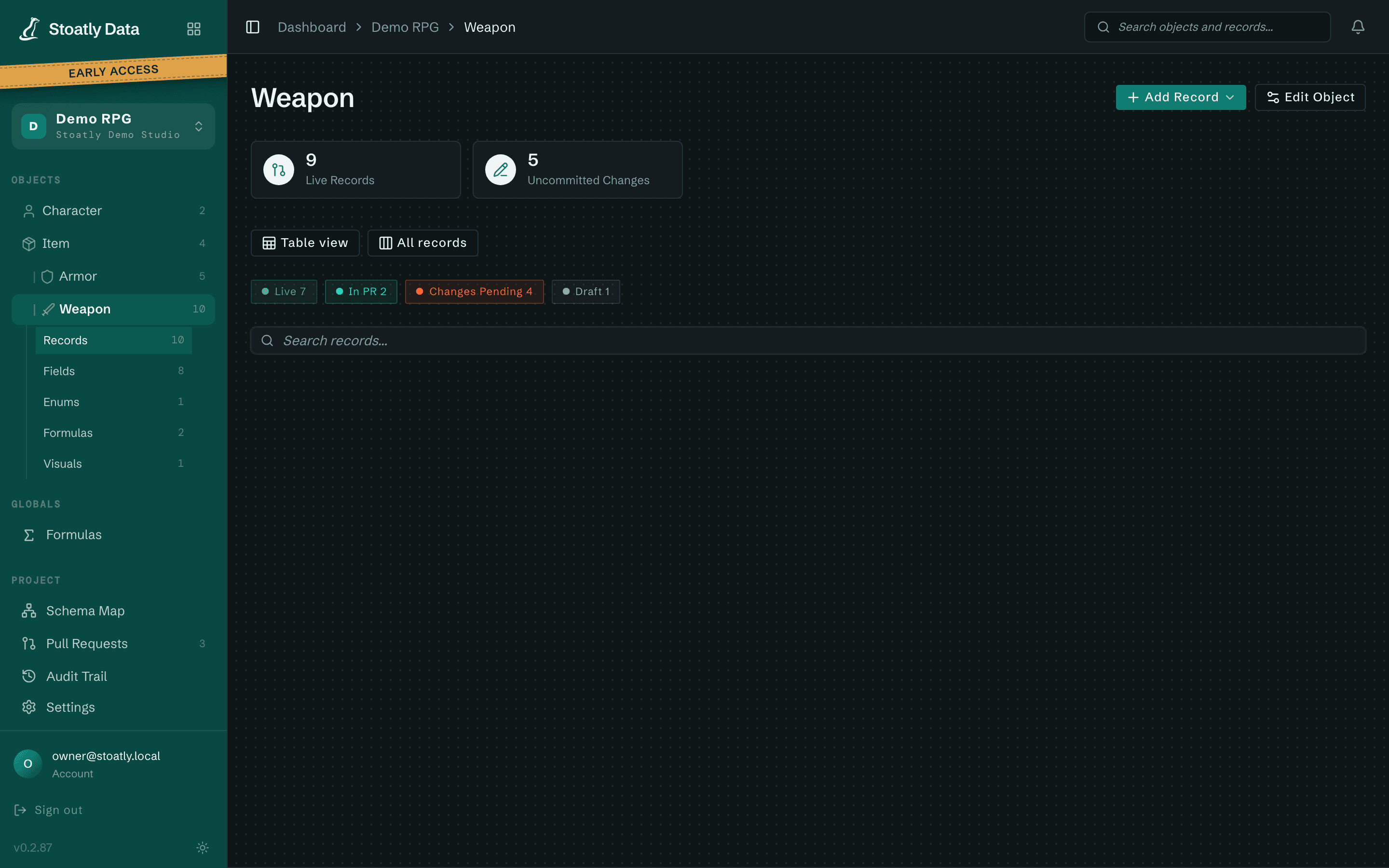The width and height of the screenshot is (1389, 868).
Task: Select Records sub-tab under Weapon
Action: click(x=114, y=340)
